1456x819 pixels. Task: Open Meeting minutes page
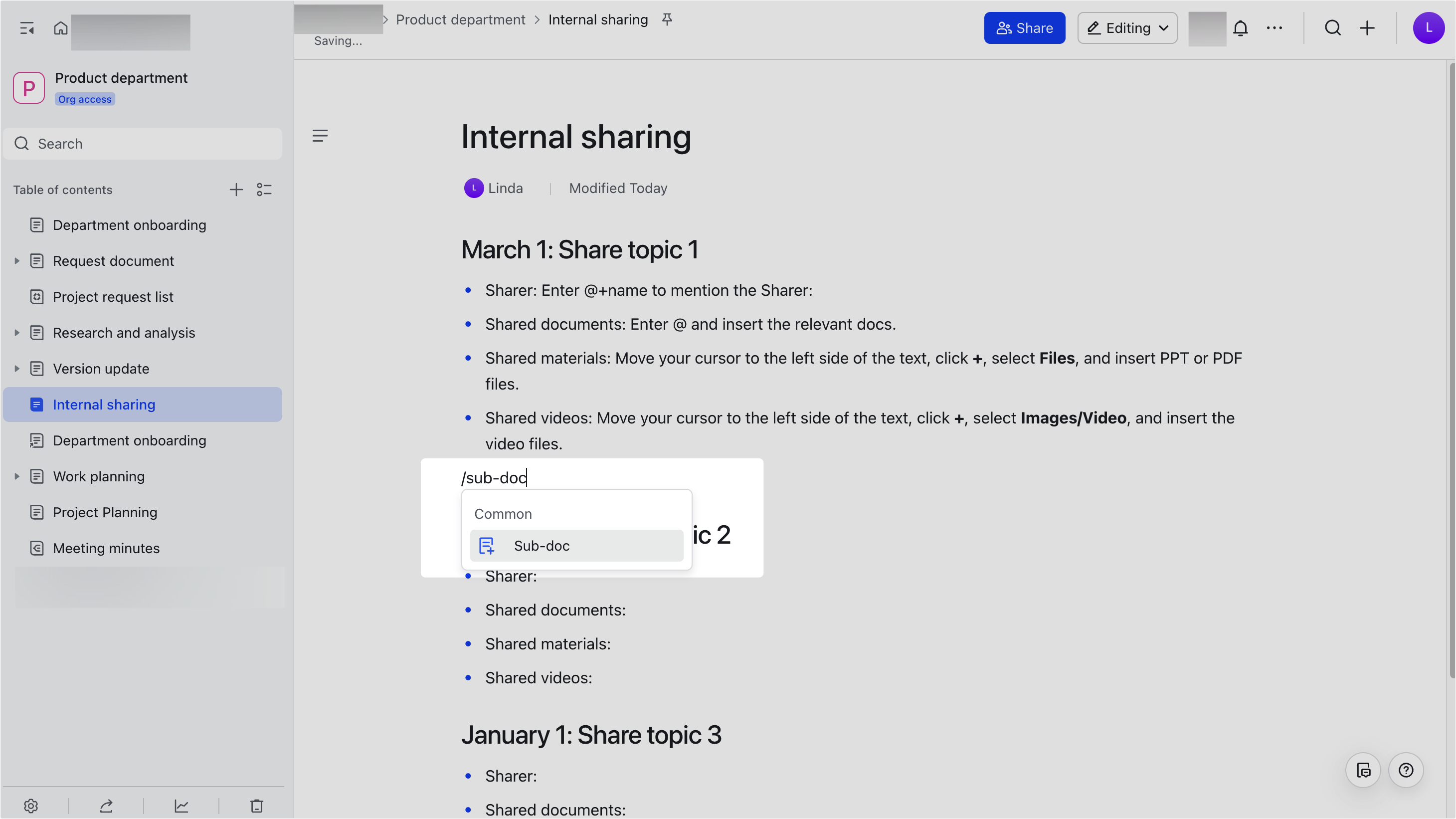pyautogui.click(x=143, y=548)
